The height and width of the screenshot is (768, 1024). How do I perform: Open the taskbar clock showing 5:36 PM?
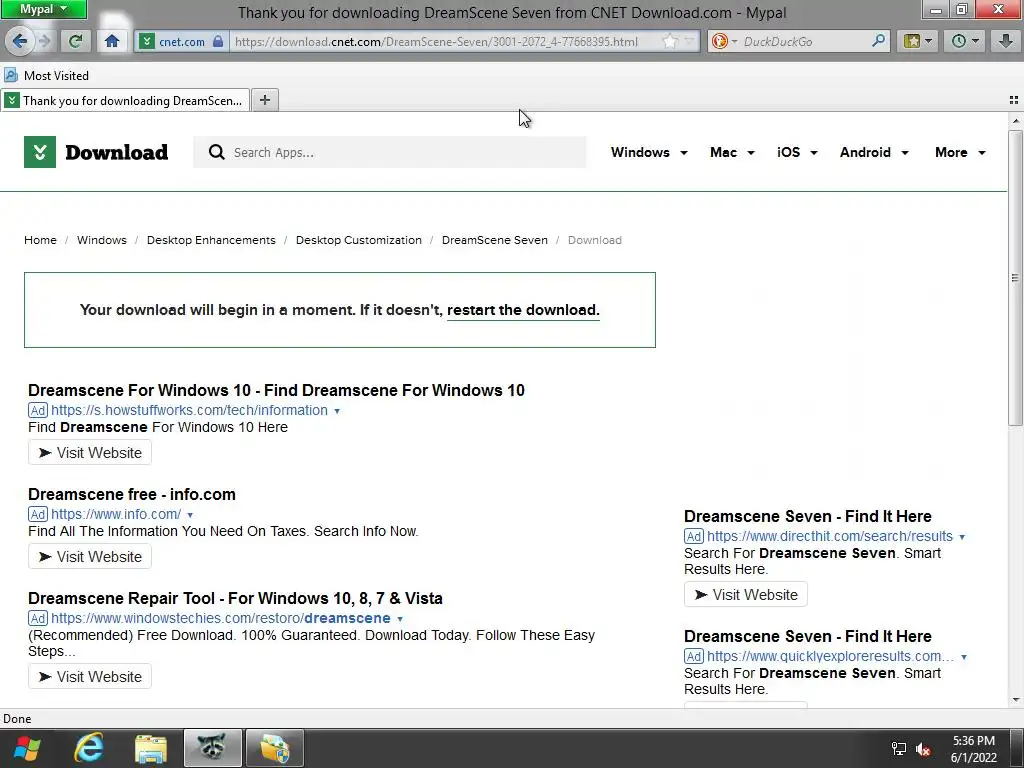click(973, 749)
